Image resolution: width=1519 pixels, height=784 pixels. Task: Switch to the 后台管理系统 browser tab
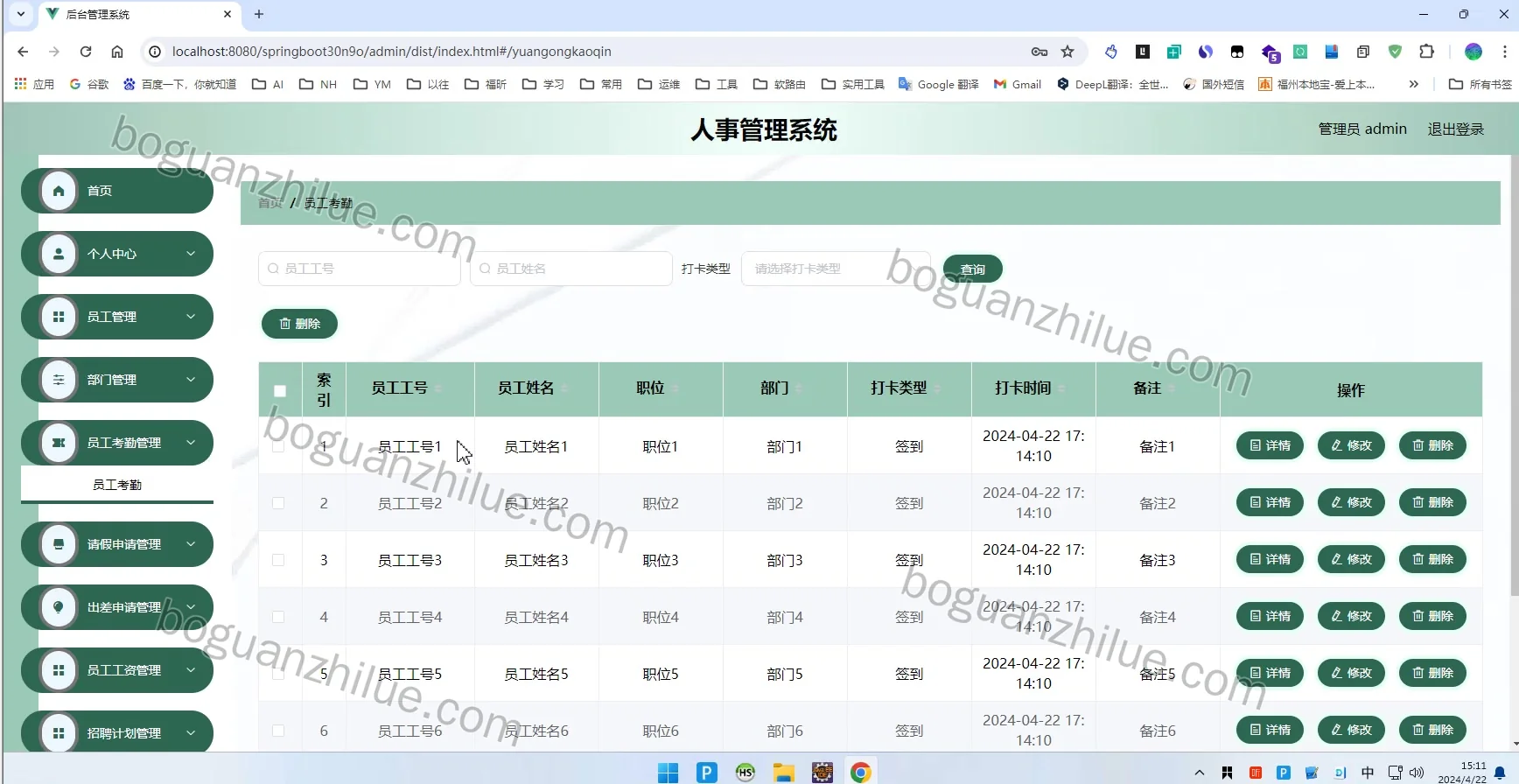[x=140, y=14]
